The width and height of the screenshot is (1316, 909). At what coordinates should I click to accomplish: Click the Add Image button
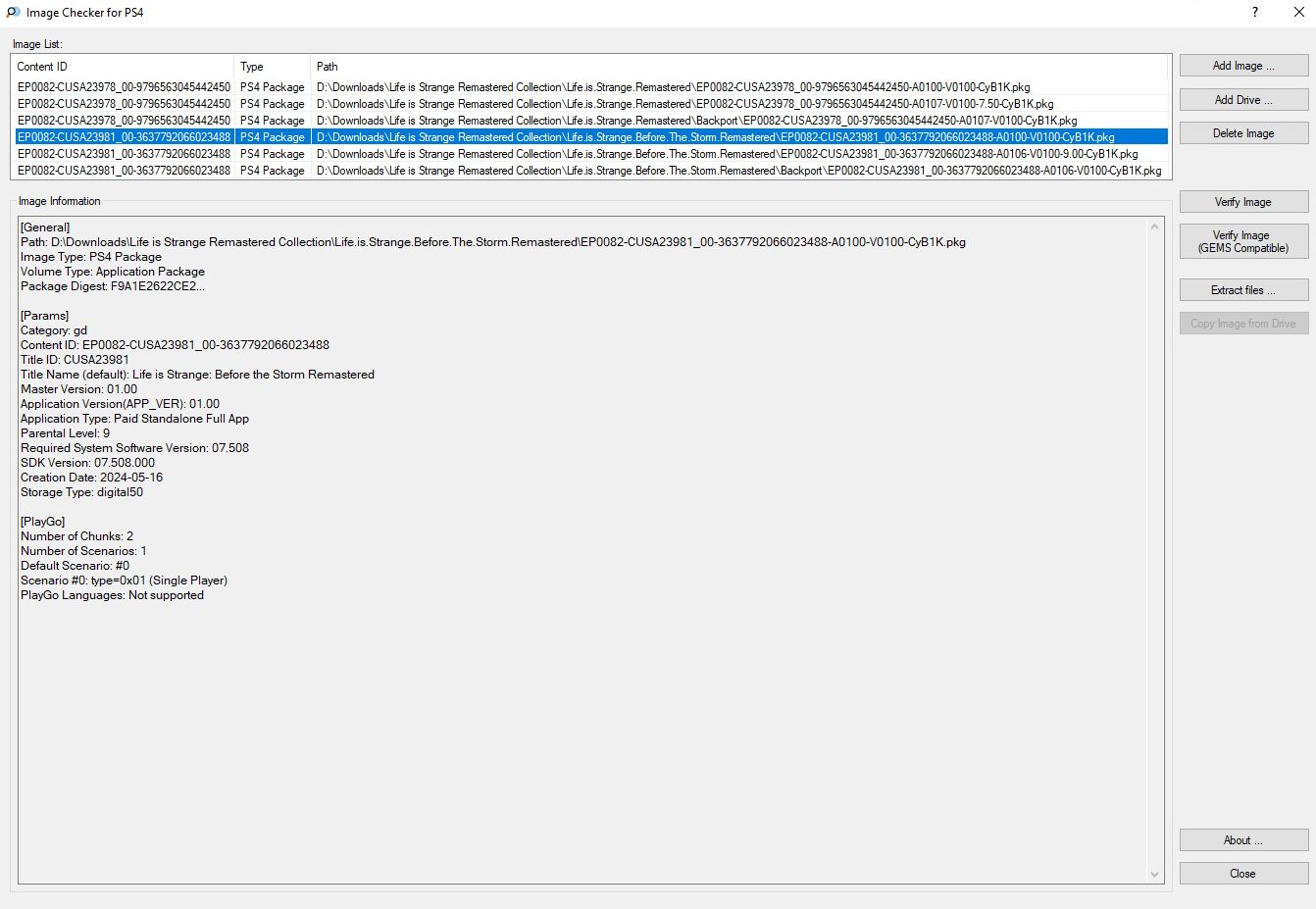pos(1243,66)
